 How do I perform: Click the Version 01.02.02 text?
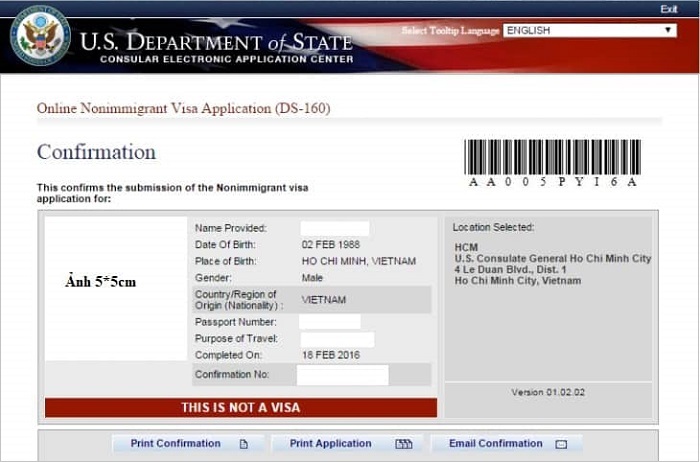coord(548,392)
